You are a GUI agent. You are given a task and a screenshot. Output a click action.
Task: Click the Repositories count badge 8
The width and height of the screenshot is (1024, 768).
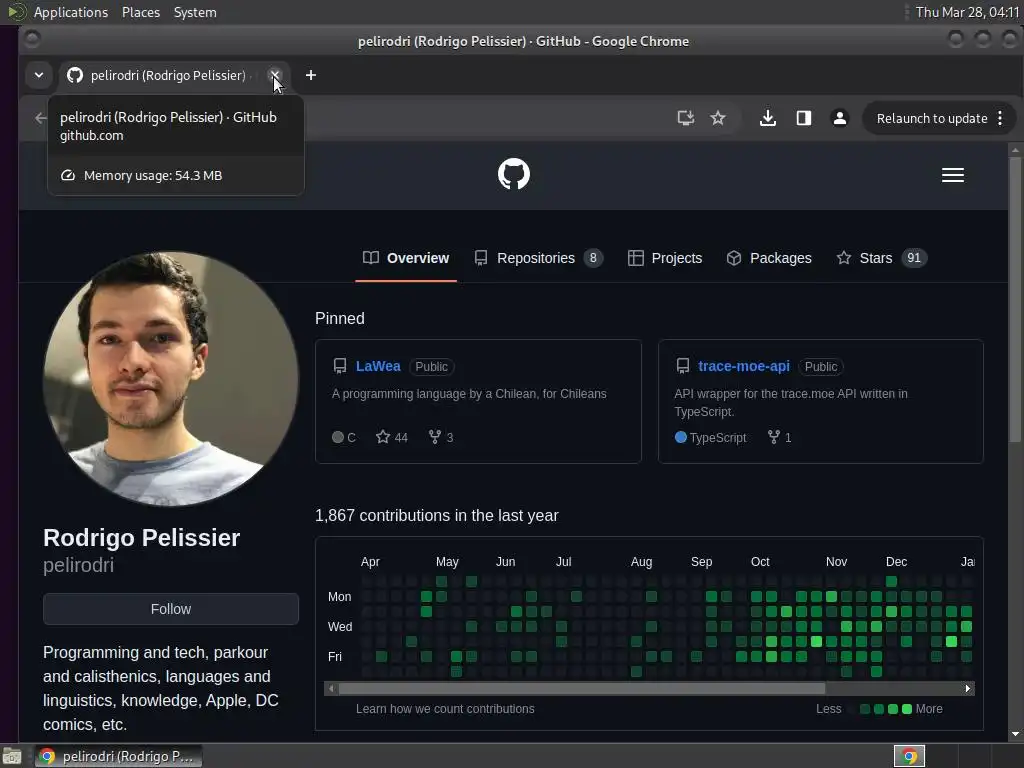[593, 258]
